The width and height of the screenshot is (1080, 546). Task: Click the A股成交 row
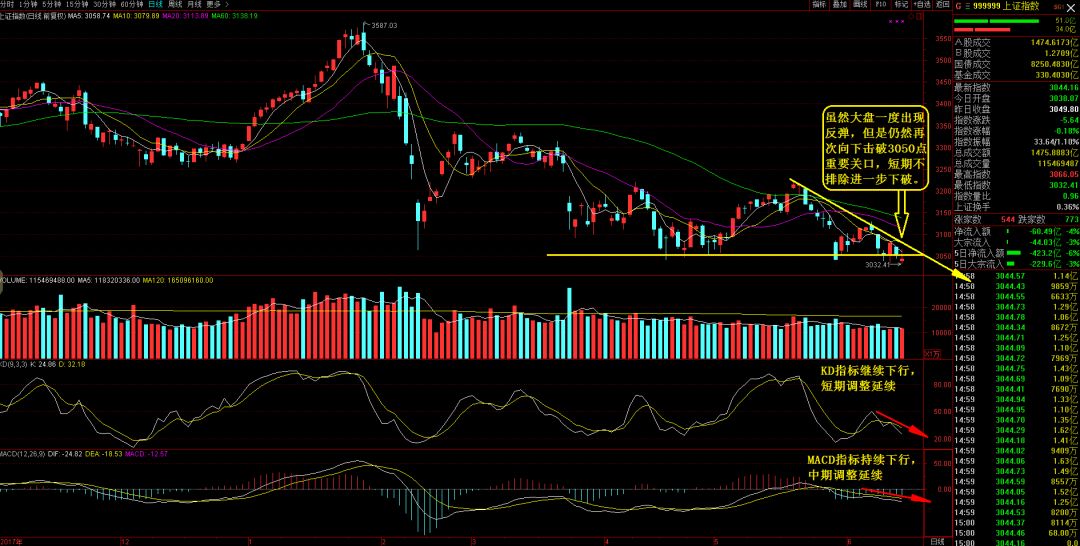pos(1016,42)
